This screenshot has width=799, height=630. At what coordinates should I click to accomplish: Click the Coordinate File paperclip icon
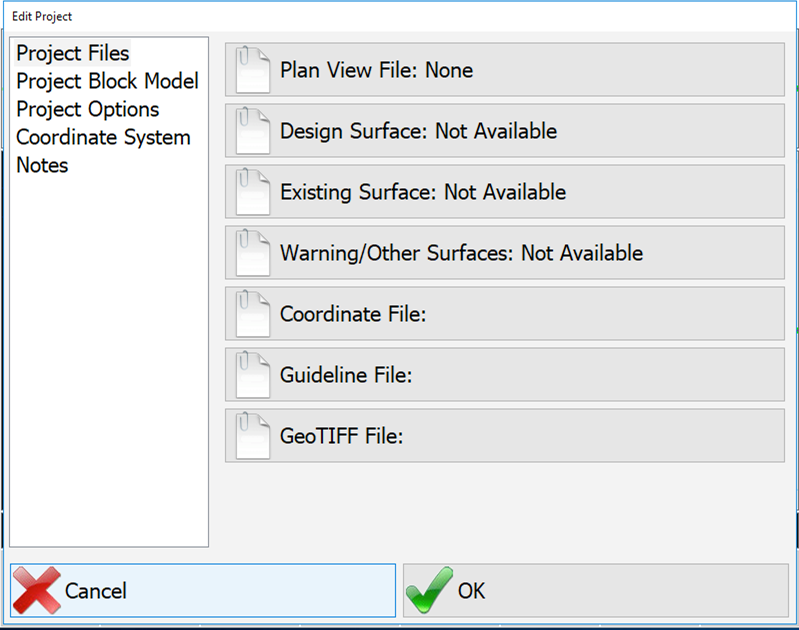pos(252,314)
